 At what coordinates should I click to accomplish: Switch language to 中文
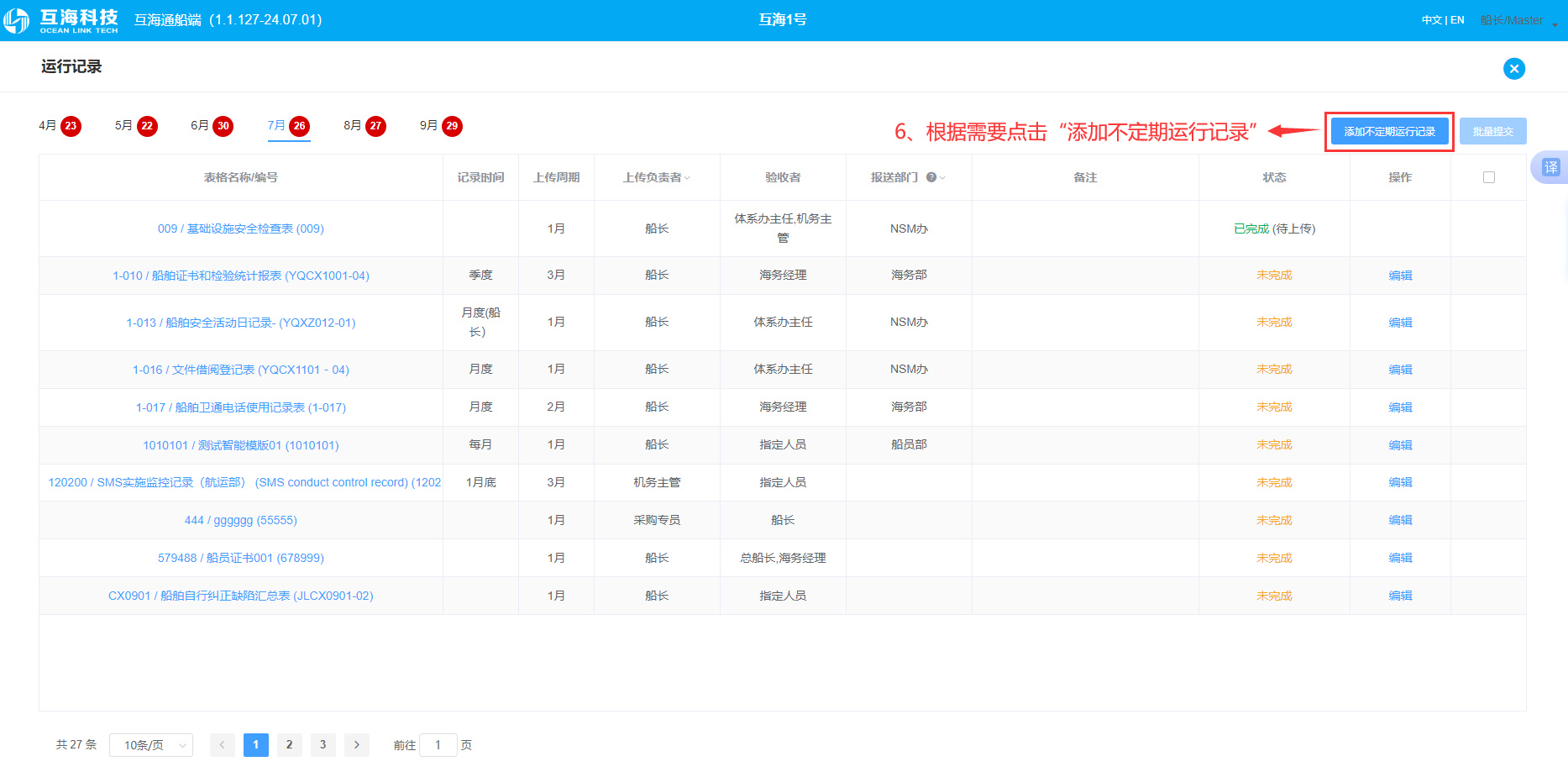tap(1431, 20)
